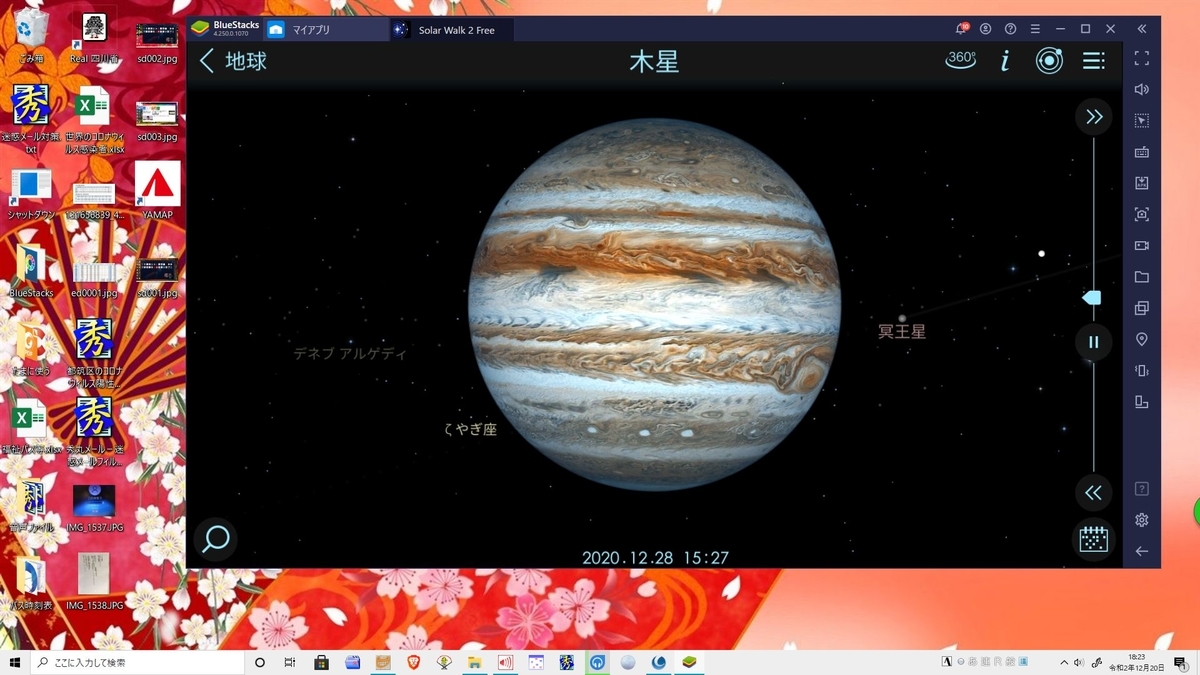
Task: Open the calendar date picker
Action: [x=1094, y=540]
